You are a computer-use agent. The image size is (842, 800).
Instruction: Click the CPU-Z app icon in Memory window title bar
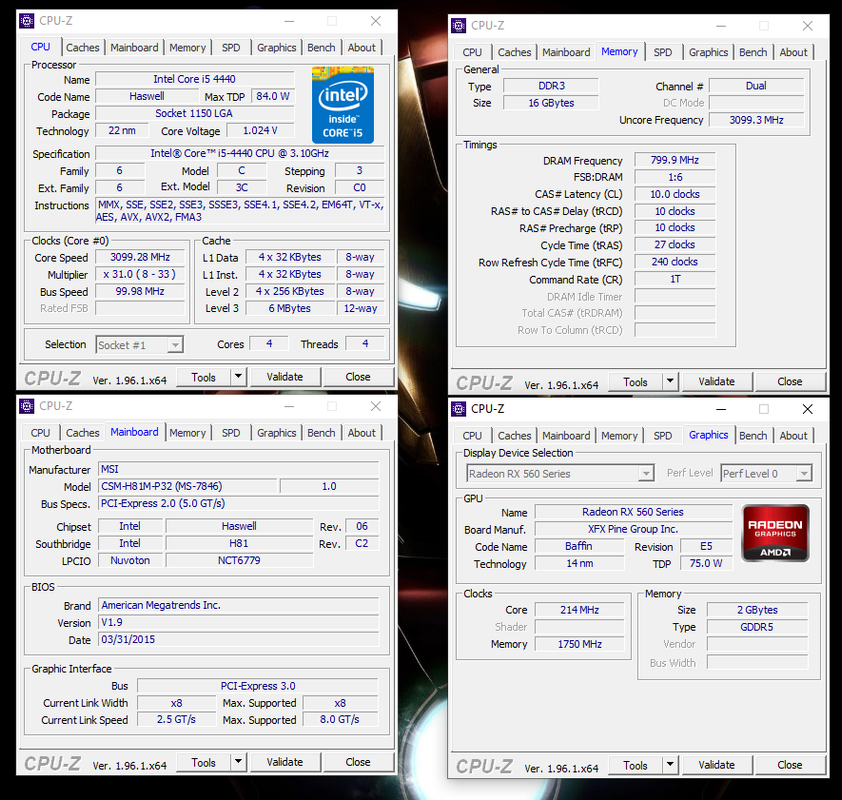(x=458, y=25)
